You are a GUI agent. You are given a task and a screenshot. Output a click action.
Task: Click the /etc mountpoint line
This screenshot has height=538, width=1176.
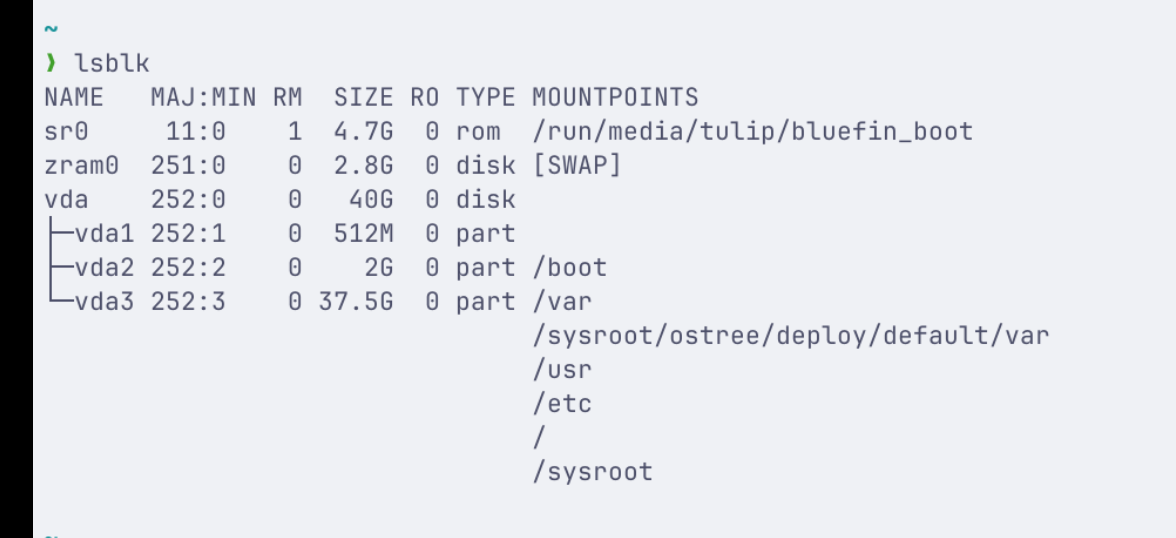coord(561,404)
